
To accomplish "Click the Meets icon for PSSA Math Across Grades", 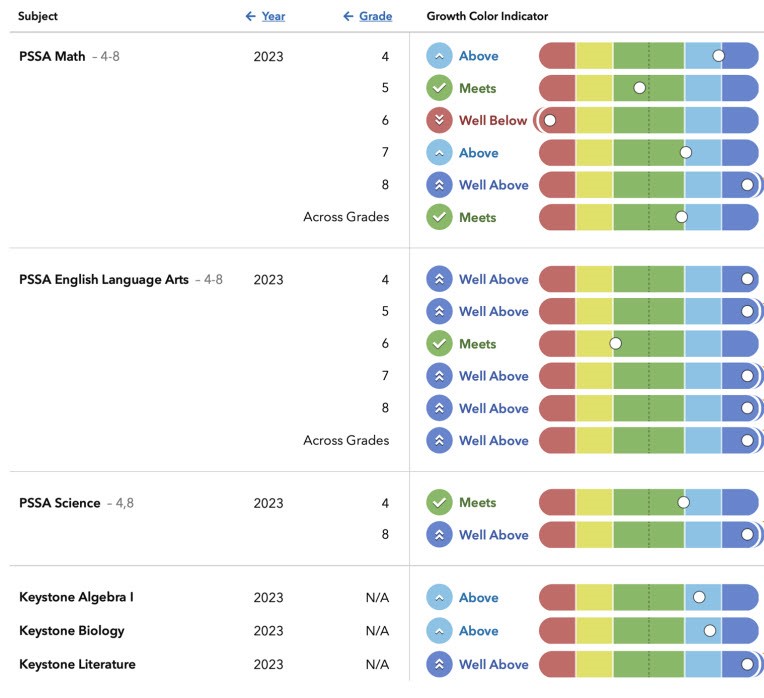I will [439, 217].
